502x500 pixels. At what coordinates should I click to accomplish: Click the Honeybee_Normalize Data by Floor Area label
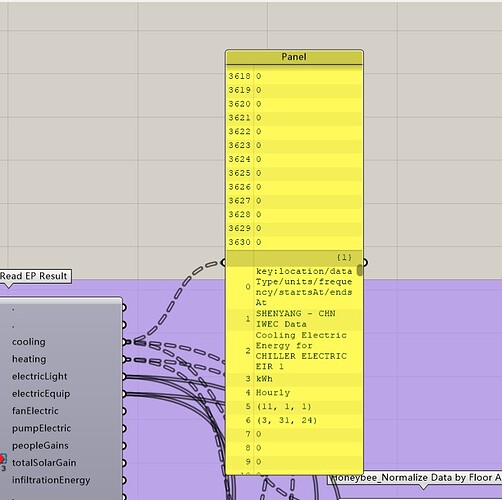click(415, 478)
